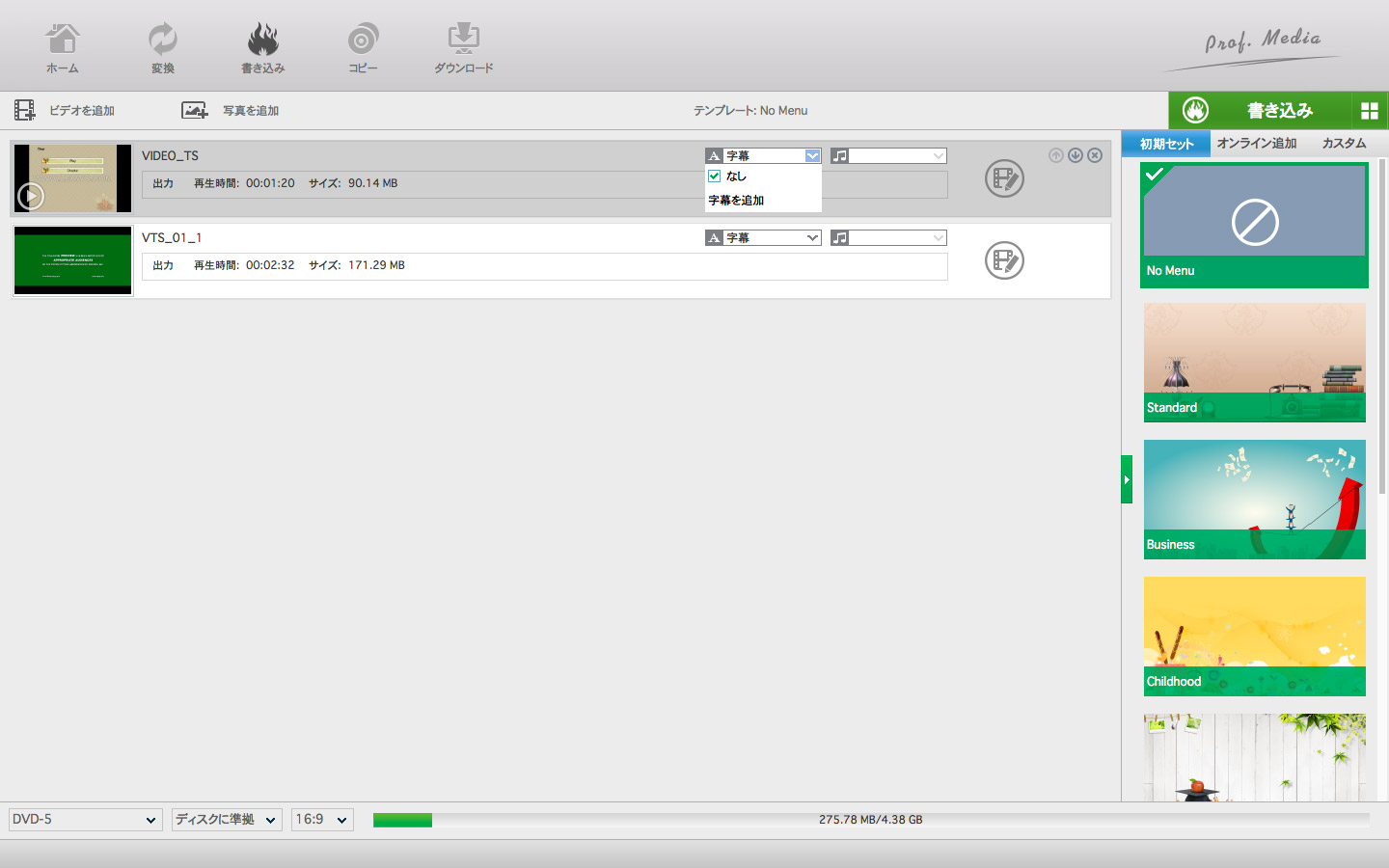The image size is (1389, 868).
Task: Choose 字幕を追加 from the subtitle menu
Action: tap(737, 201)
